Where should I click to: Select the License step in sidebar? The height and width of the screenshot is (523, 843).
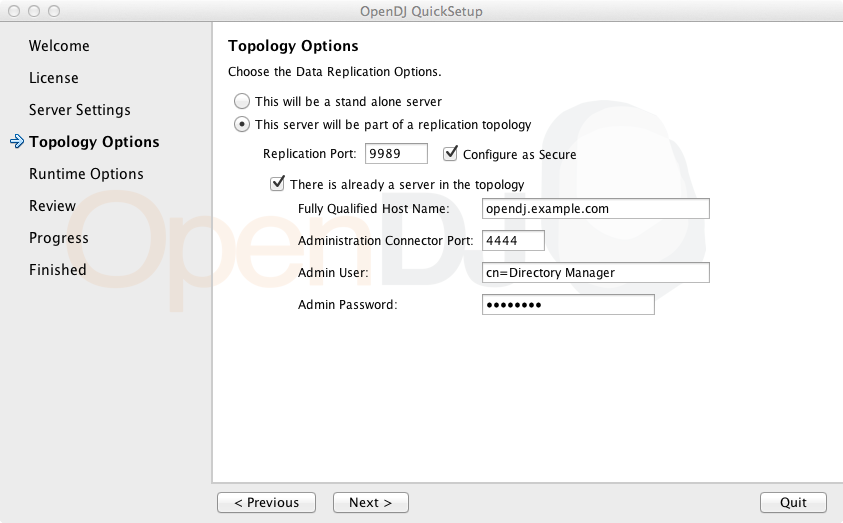54,78
